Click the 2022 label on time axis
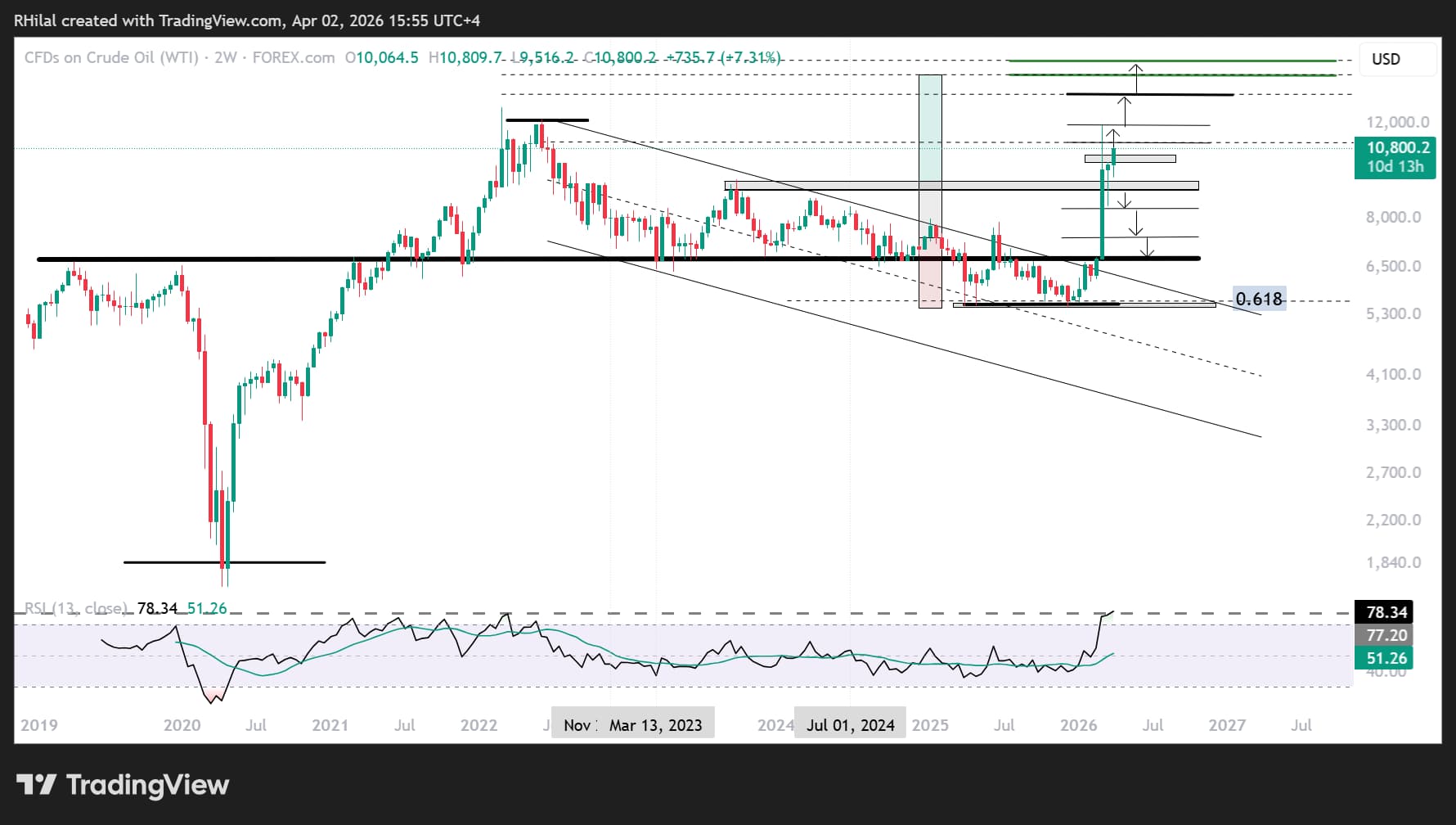Image resolution: width=1456 pixels, height=825 pixels. 479,725
